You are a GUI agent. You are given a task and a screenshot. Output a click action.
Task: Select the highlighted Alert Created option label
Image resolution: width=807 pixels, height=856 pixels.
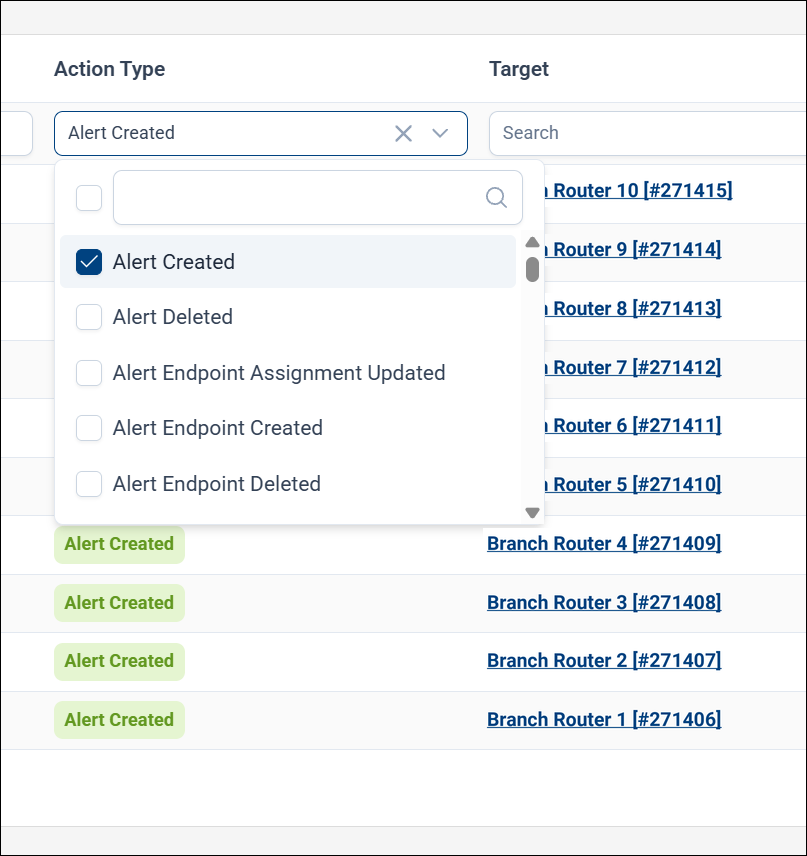tap(174, 262)
